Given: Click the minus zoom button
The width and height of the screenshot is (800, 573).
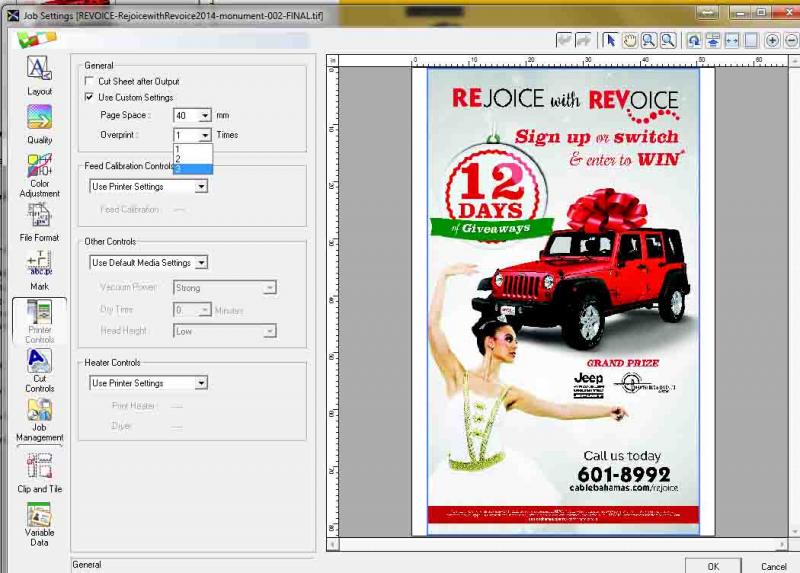Looking at the screenshot, I should 791,40.
